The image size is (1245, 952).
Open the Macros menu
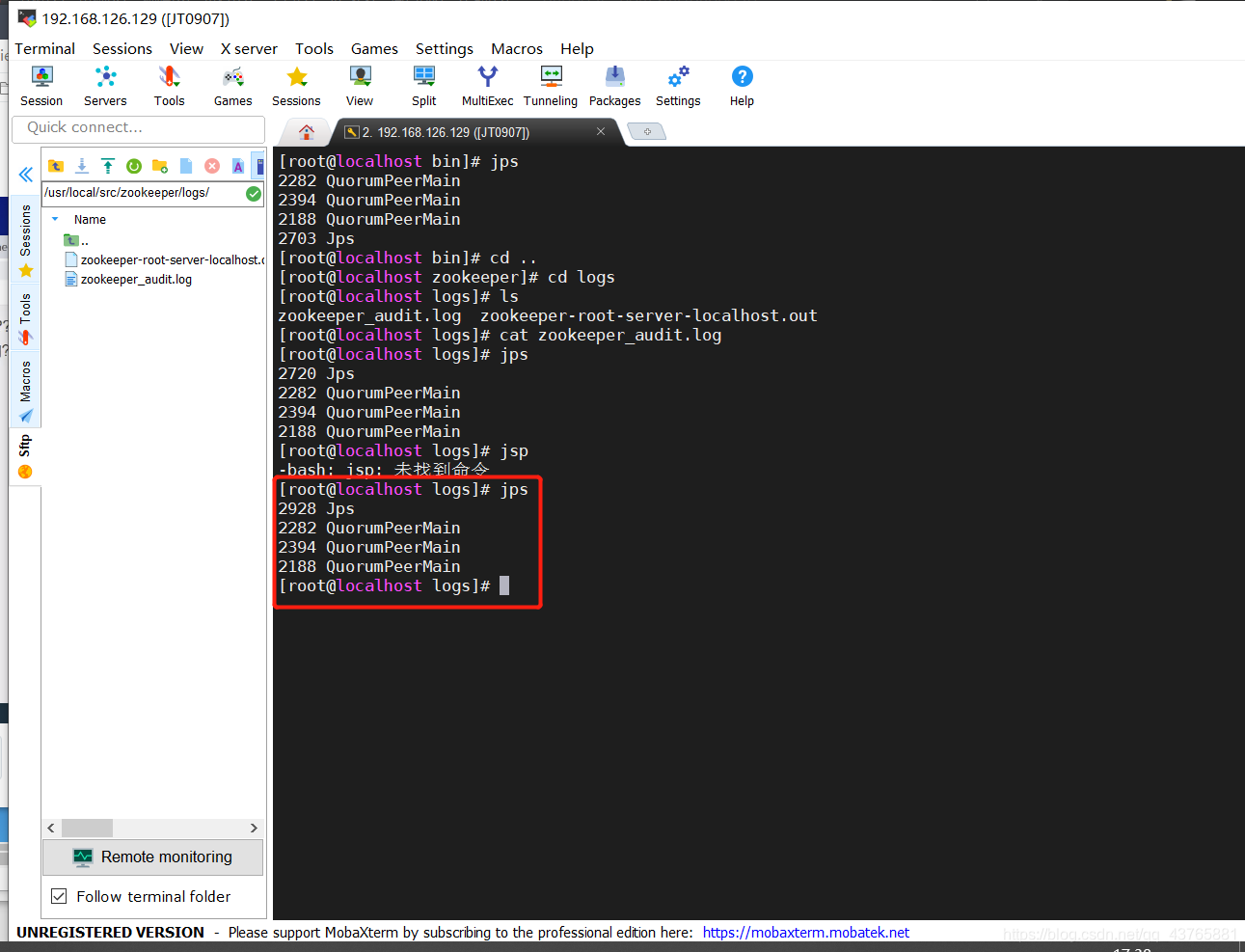click(517, 48)
